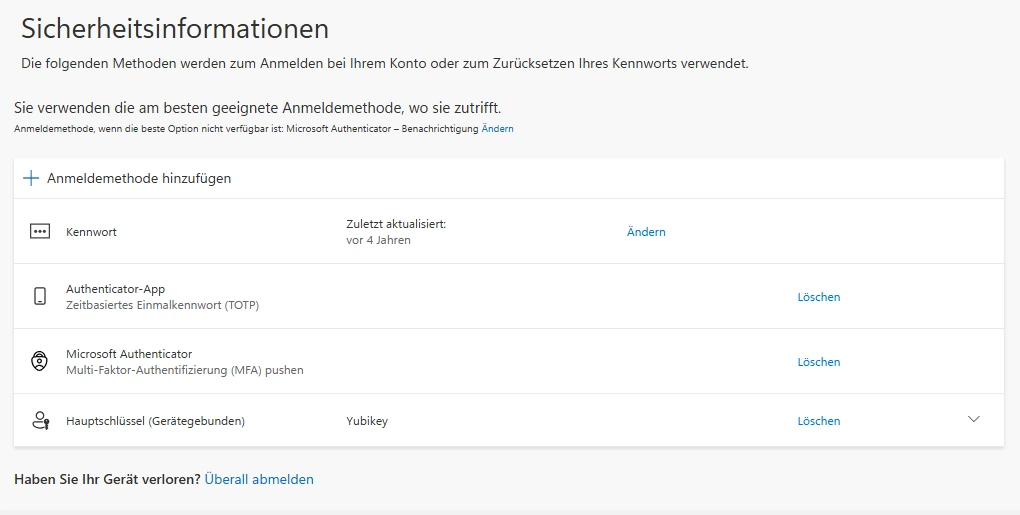Click the Kennwort password dots icon
This screenshot has width=1020, height=515.
[40, 231]
